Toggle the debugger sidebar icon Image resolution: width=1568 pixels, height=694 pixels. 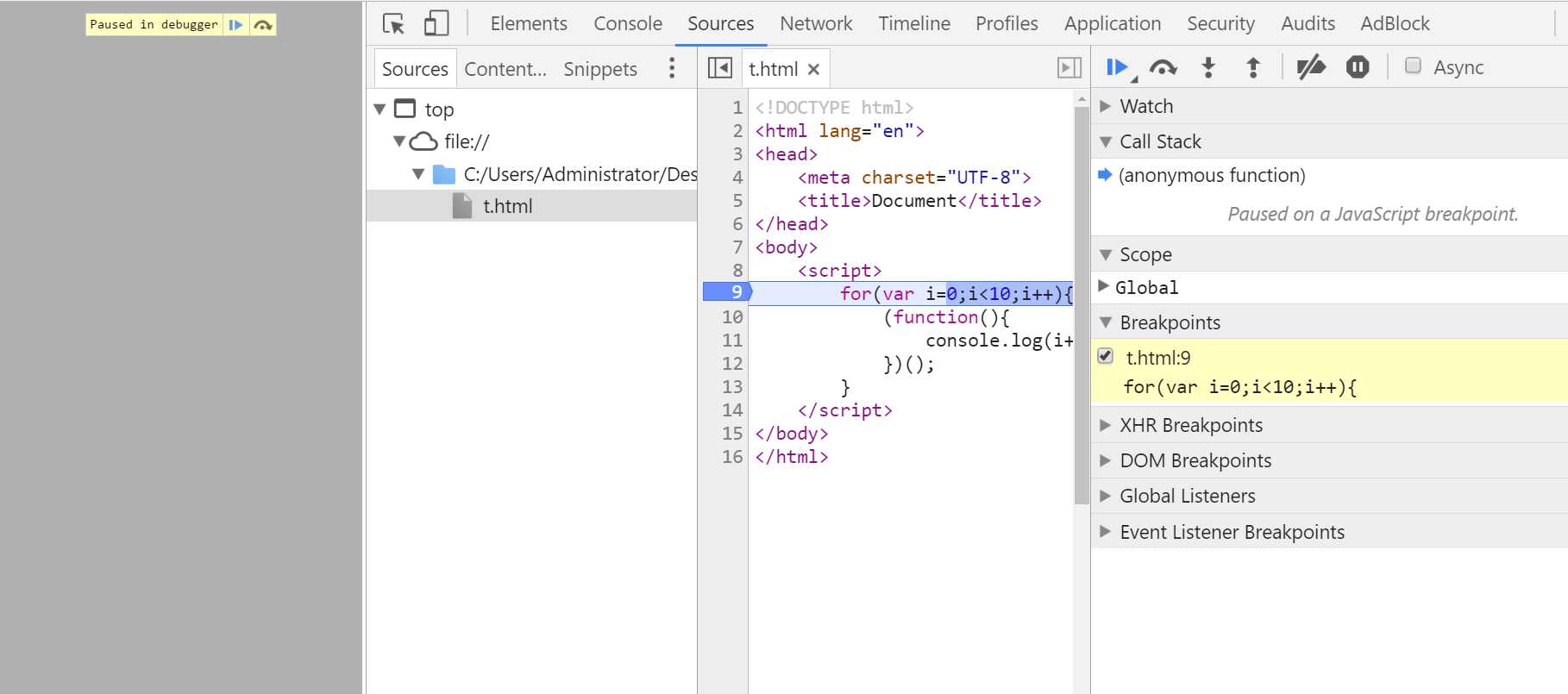click(x=1069, y=68)
